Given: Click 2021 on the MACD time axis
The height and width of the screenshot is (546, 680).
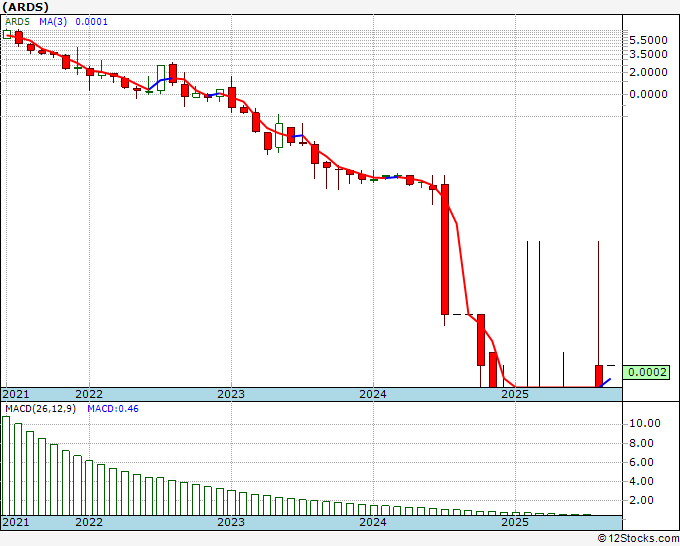Looking at the screenshot, I should [x=16, y=522].
